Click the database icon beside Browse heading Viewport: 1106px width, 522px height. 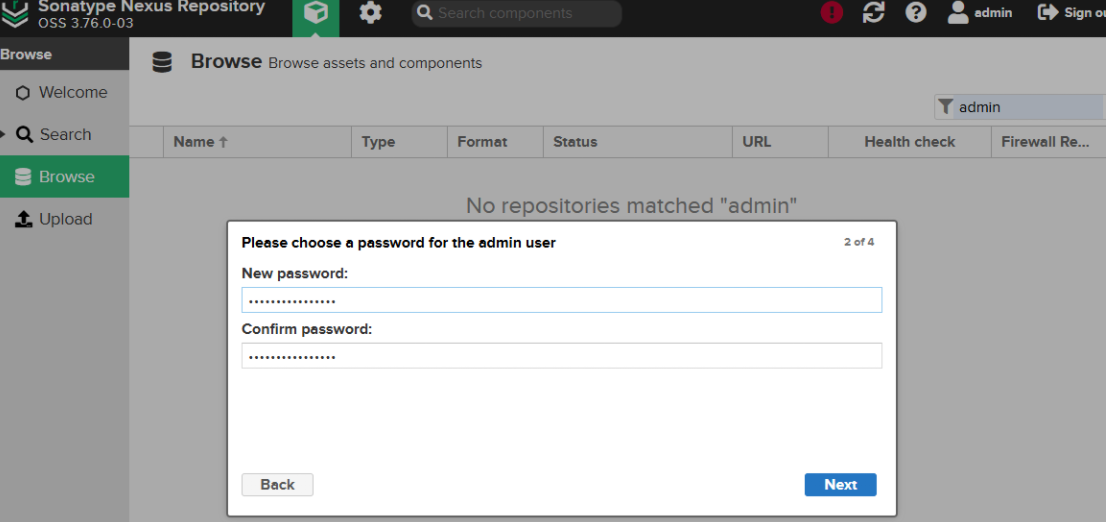click(162, 63)
